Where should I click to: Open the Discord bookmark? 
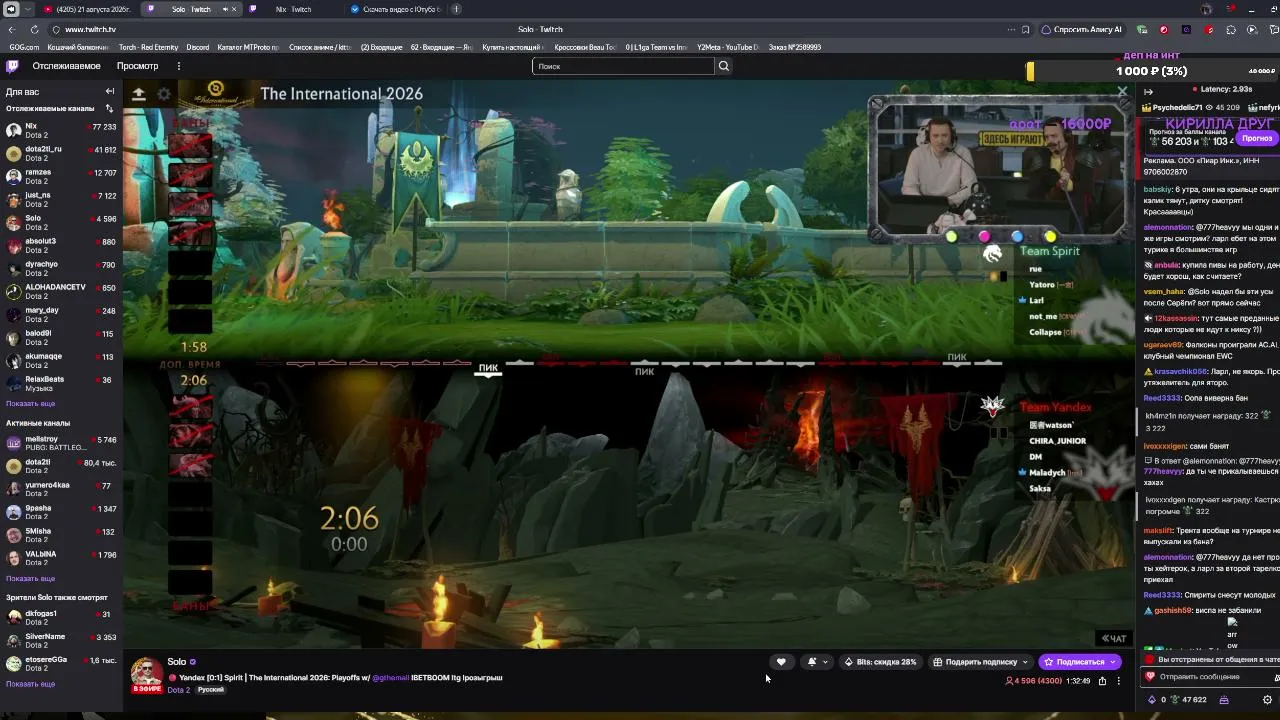[198, 47]
